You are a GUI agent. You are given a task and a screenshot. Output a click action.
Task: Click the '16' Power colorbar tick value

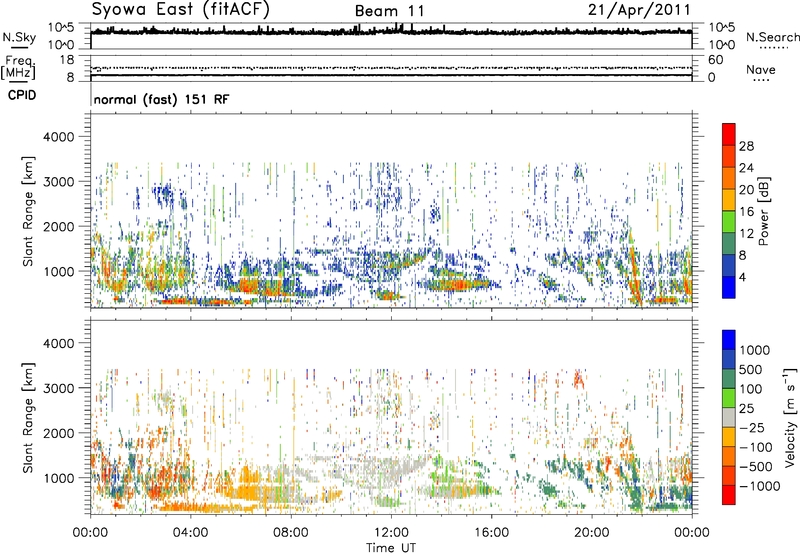coord(746,212)
